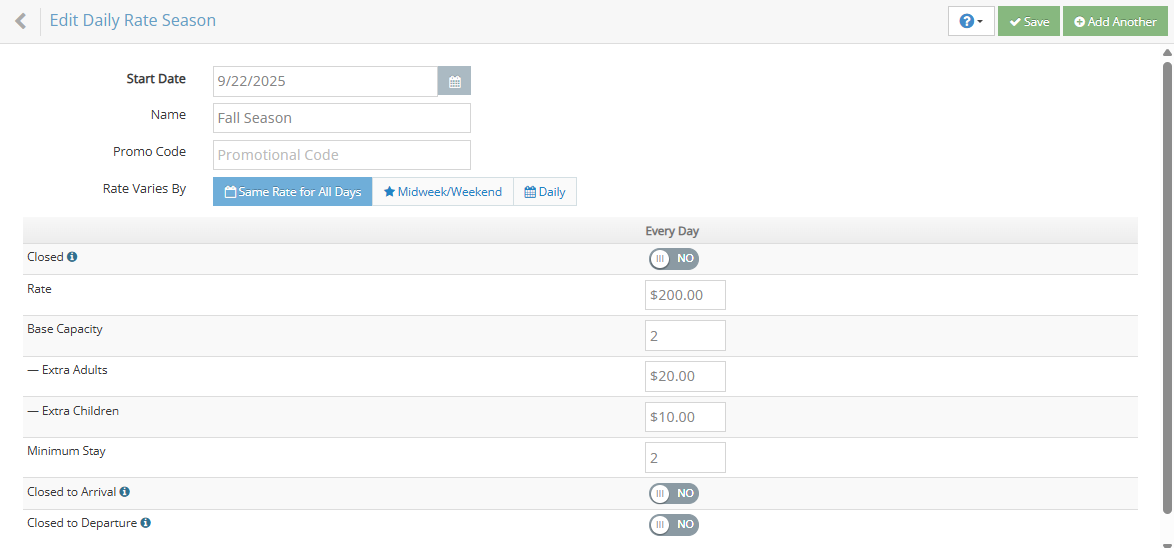Click the back arrow icon
This screenshot has height=548, width=1174.
point(20,21)
